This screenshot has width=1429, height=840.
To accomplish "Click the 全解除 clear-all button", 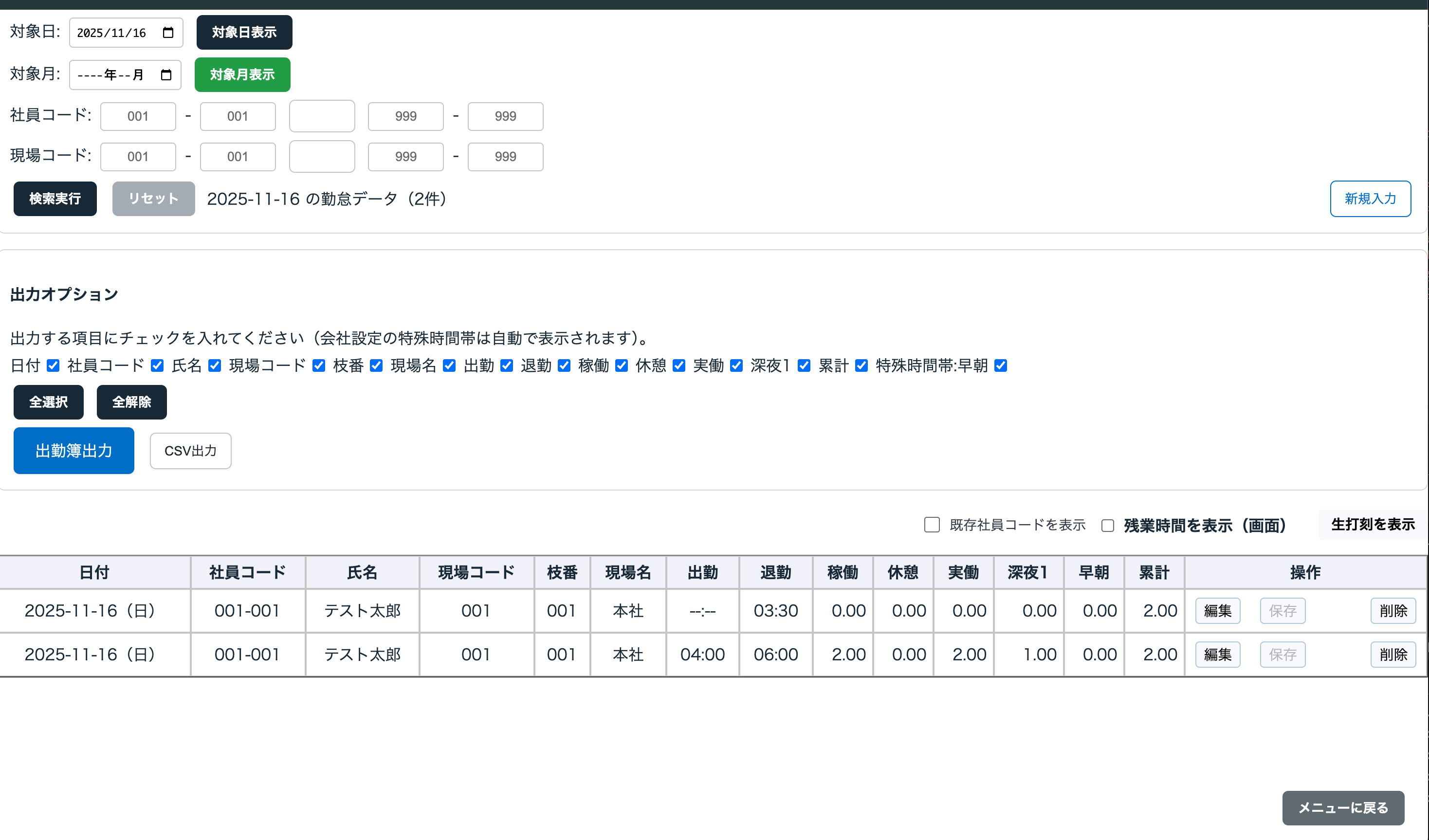I will click(131, 402).
